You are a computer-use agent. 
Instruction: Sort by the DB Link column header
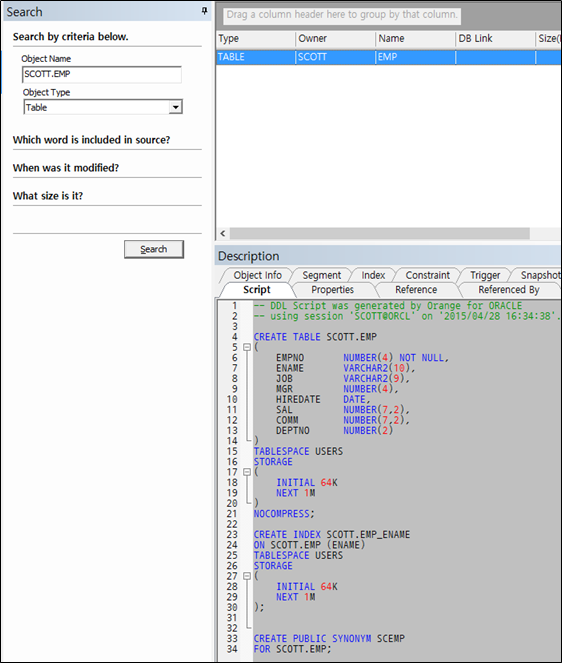pyautogui.click(x=495, y=38)
